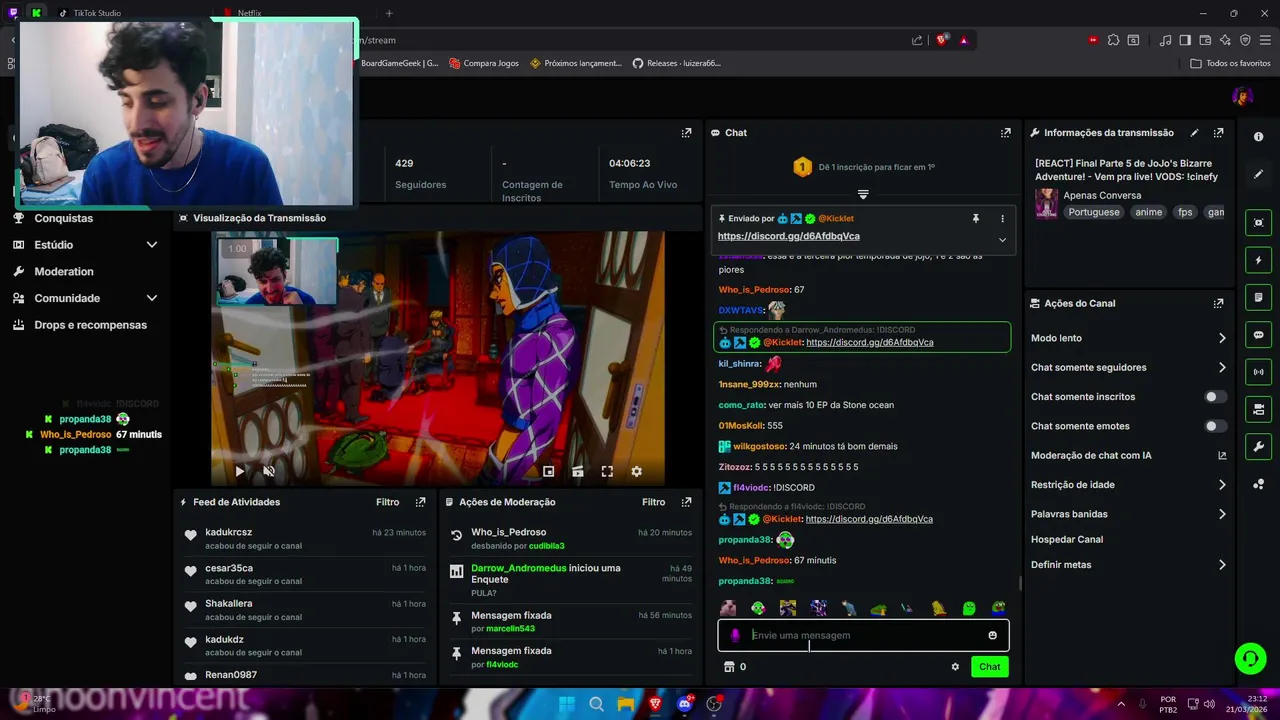Click Hospedar Canal
1280x720 pixels.
click(1067, 539)
